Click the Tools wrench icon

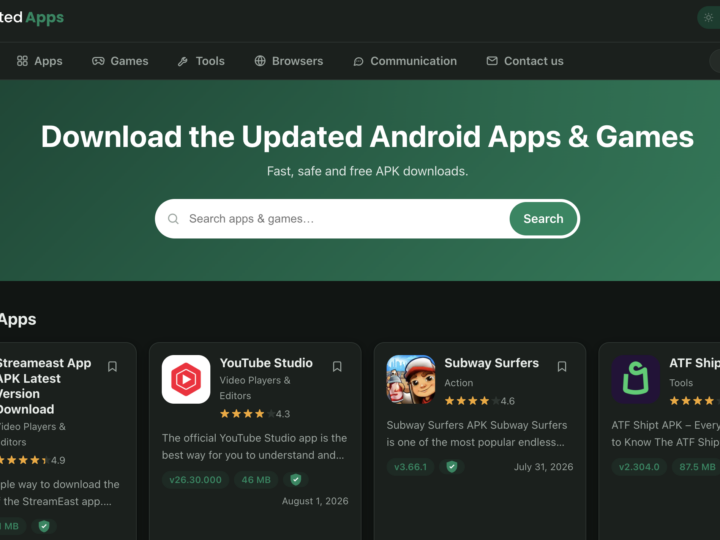pos(183,62)
